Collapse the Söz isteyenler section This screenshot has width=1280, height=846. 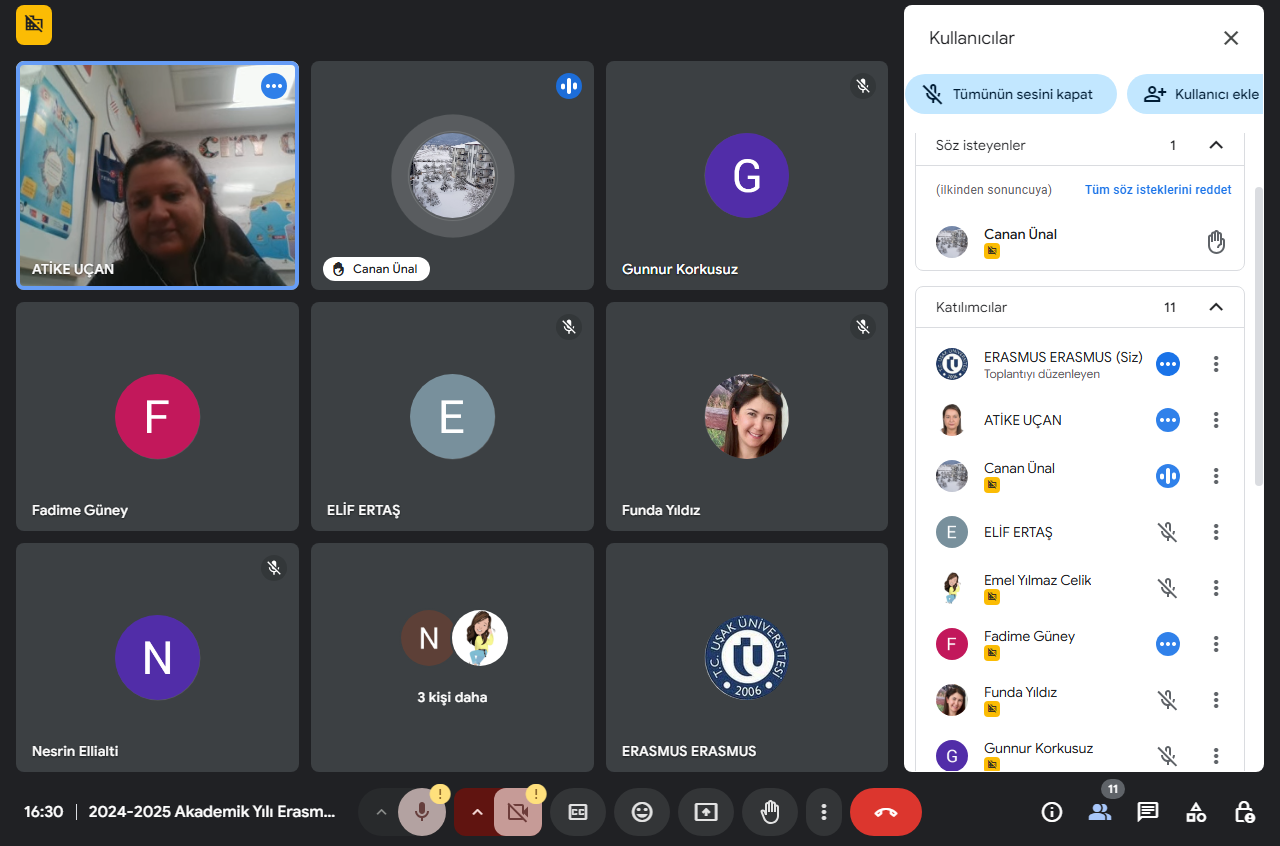[x=1216, y=145]
